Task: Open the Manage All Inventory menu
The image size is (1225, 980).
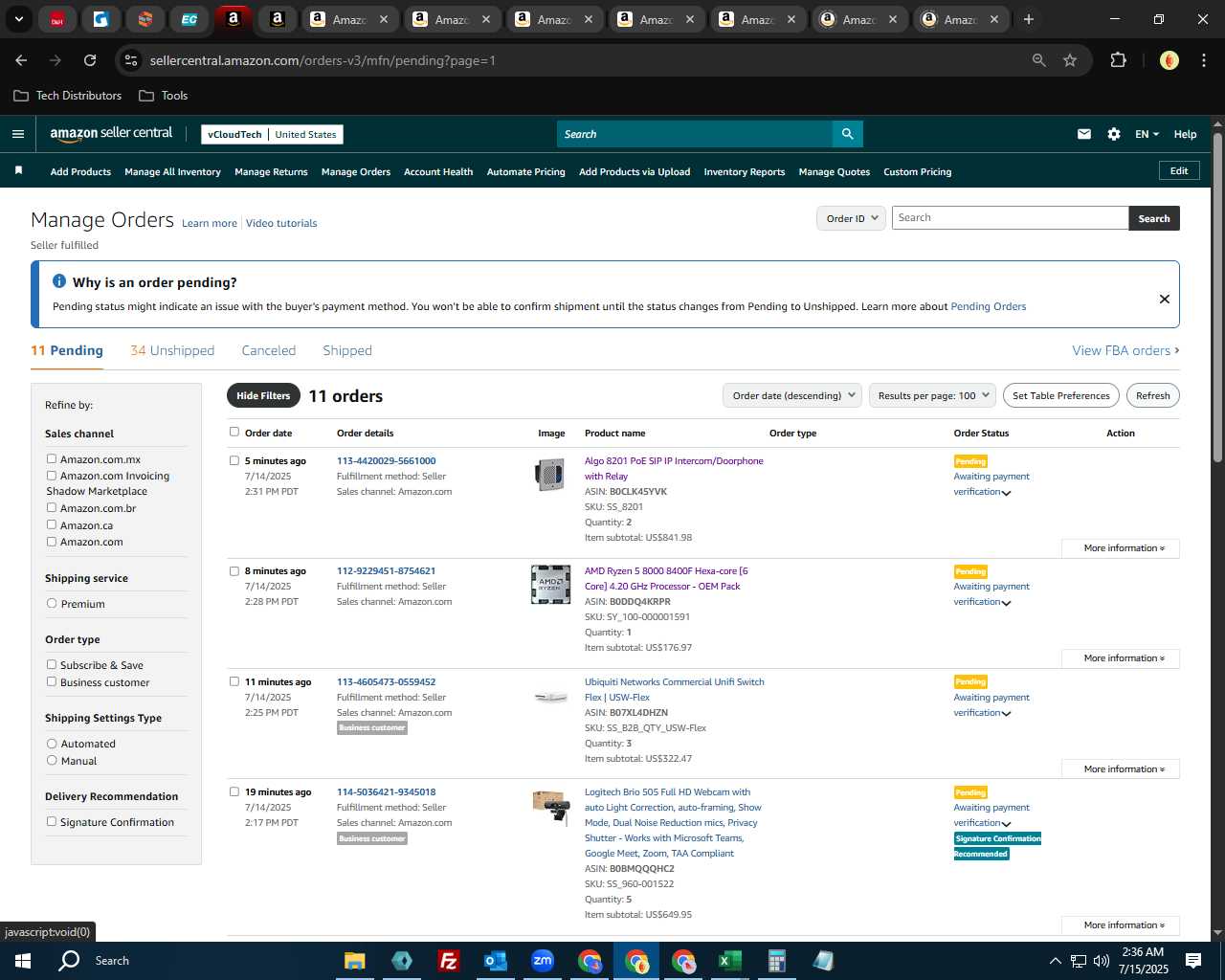Action: tap(172, 172)
